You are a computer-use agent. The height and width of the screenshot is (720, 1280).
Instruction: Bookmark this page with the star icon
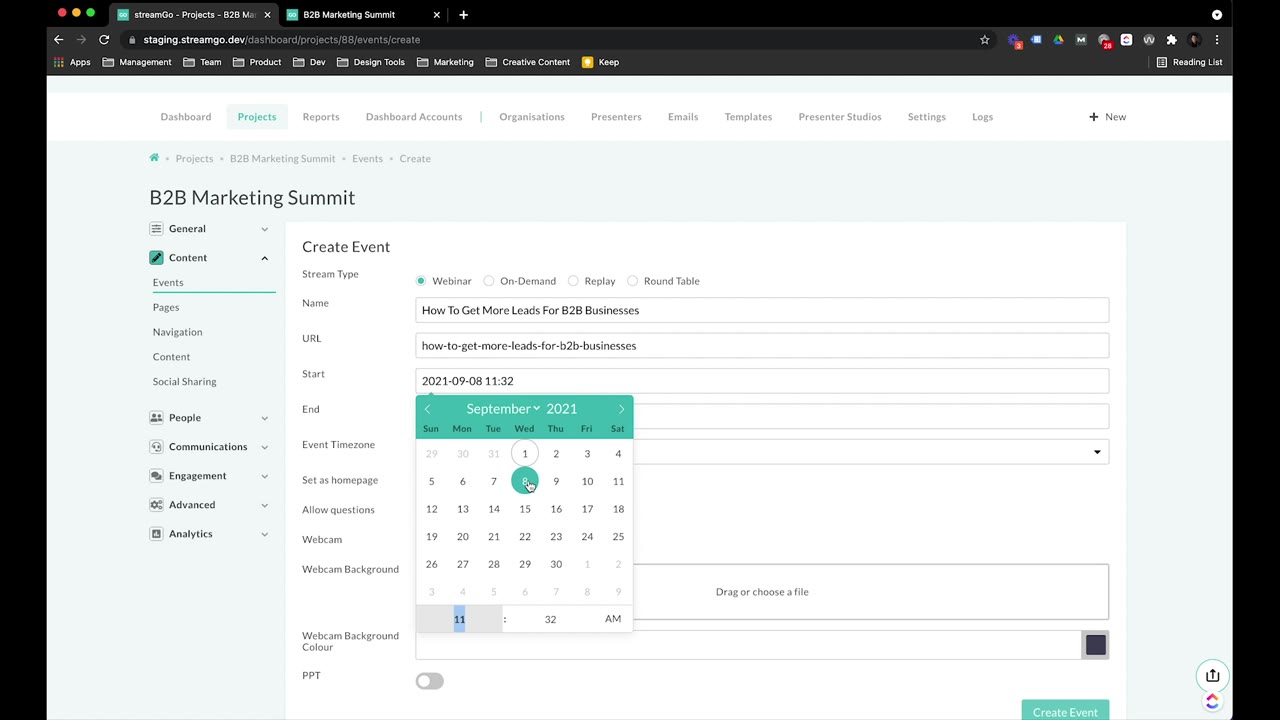click(x=984, y=40)
